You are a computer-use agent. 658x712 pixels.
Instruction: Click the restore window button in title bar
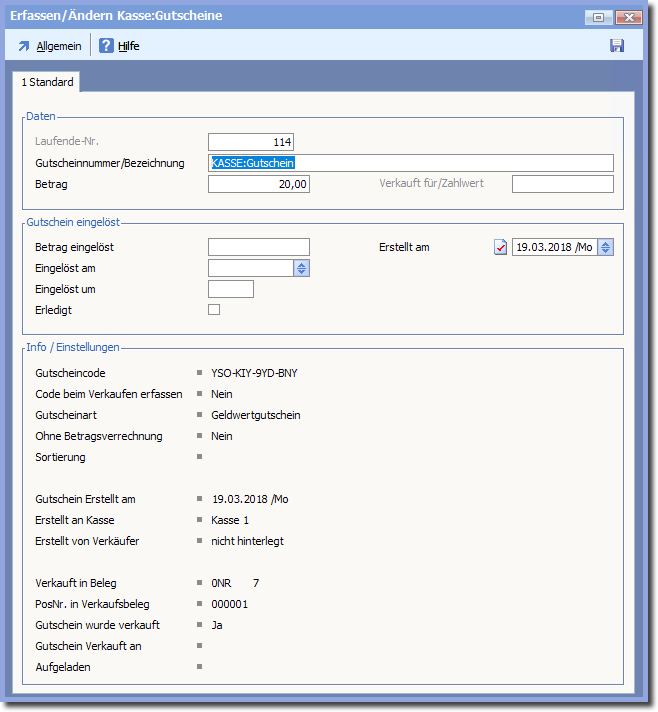(600, 17)
